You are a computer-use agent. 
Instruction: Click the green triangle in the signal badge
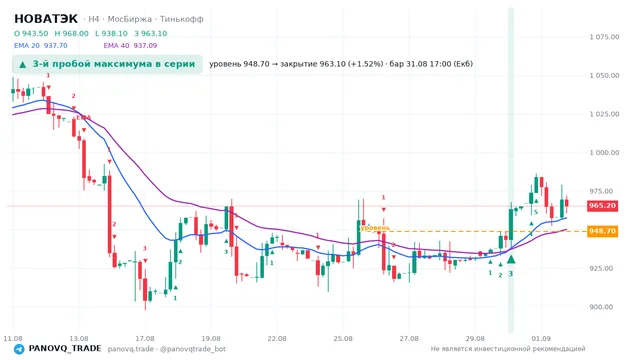23,64
